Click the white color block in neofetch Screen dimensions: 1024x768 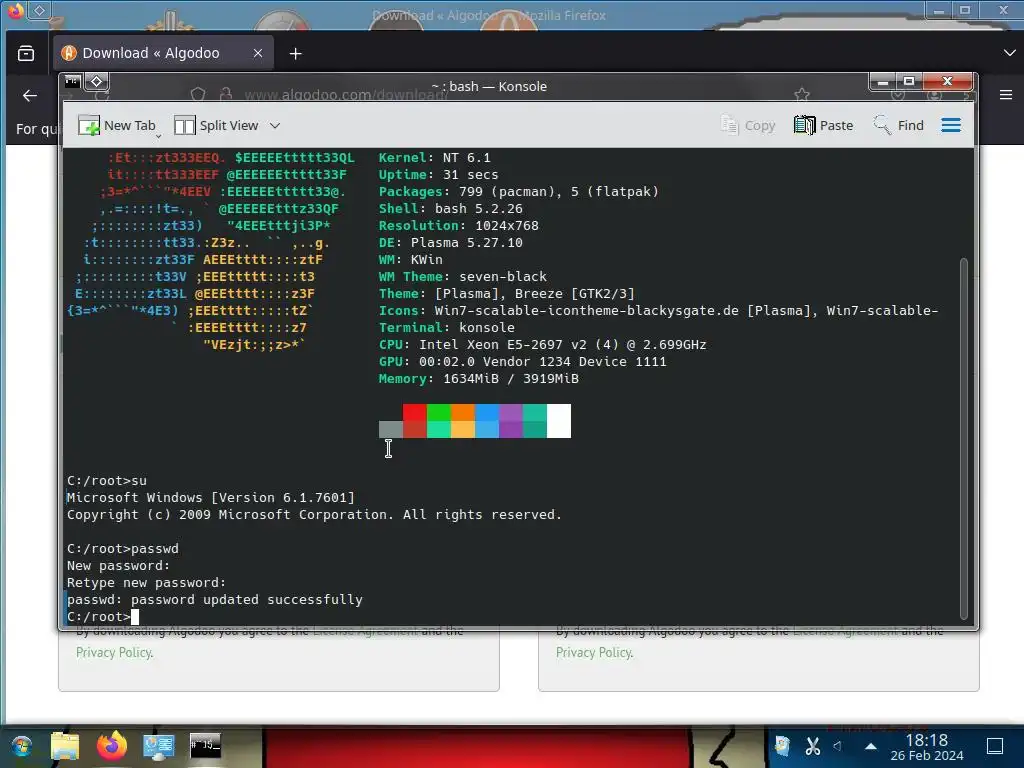[x=558, y=421]
